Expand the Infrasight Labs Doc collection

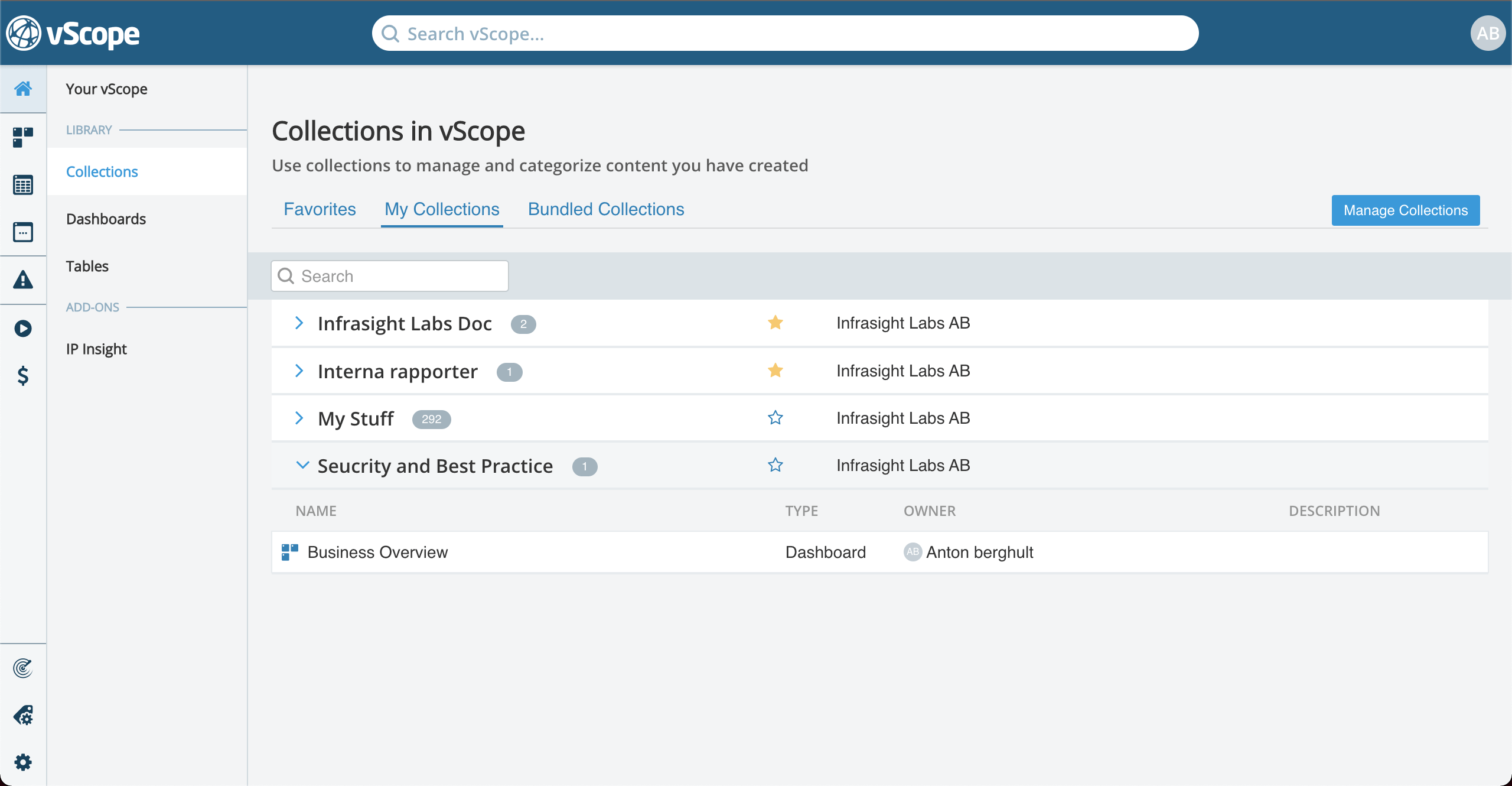(299, 323)
